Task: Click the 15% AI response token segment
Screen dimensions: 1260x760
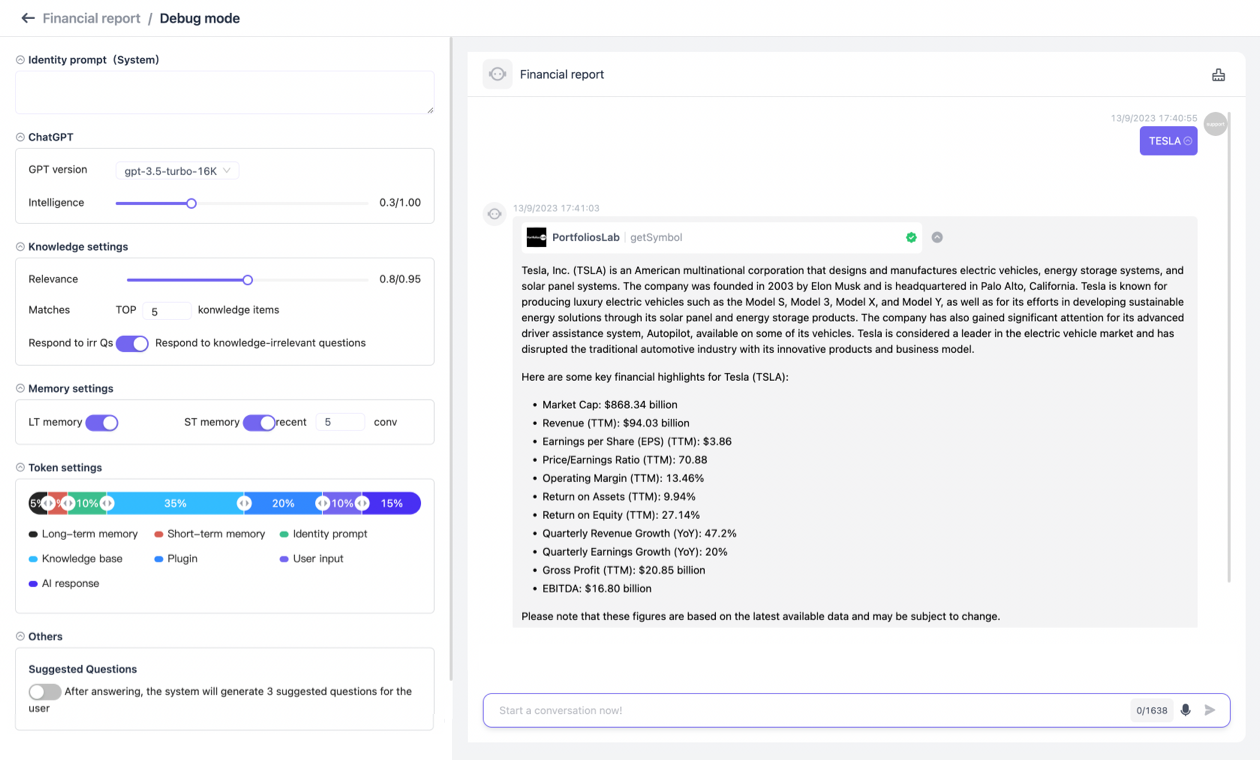Action: click(392, 503)
